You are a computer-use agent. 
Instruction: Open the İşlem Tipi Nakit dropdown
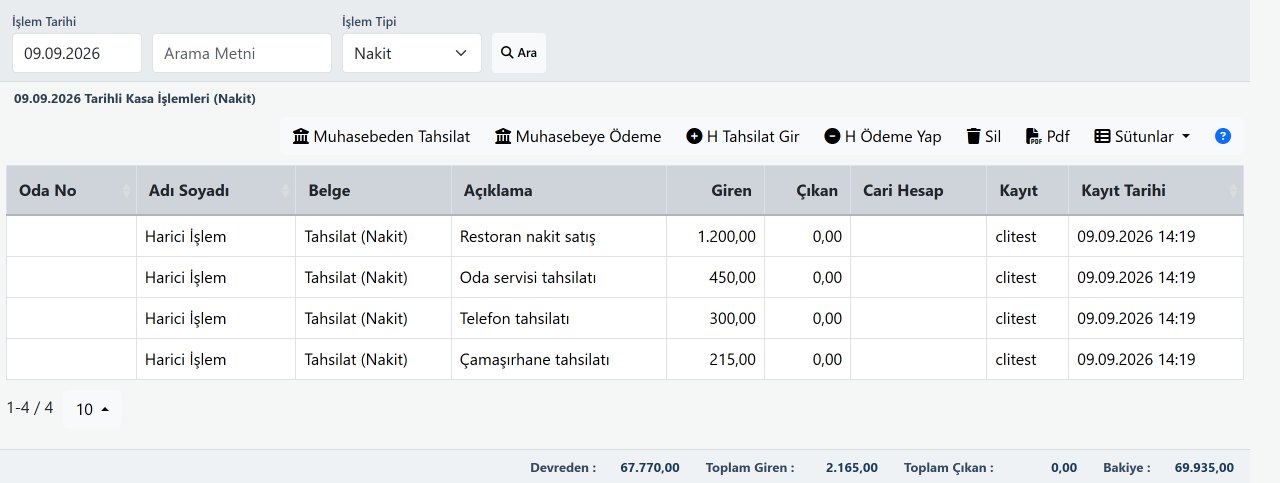pos(412,53)
